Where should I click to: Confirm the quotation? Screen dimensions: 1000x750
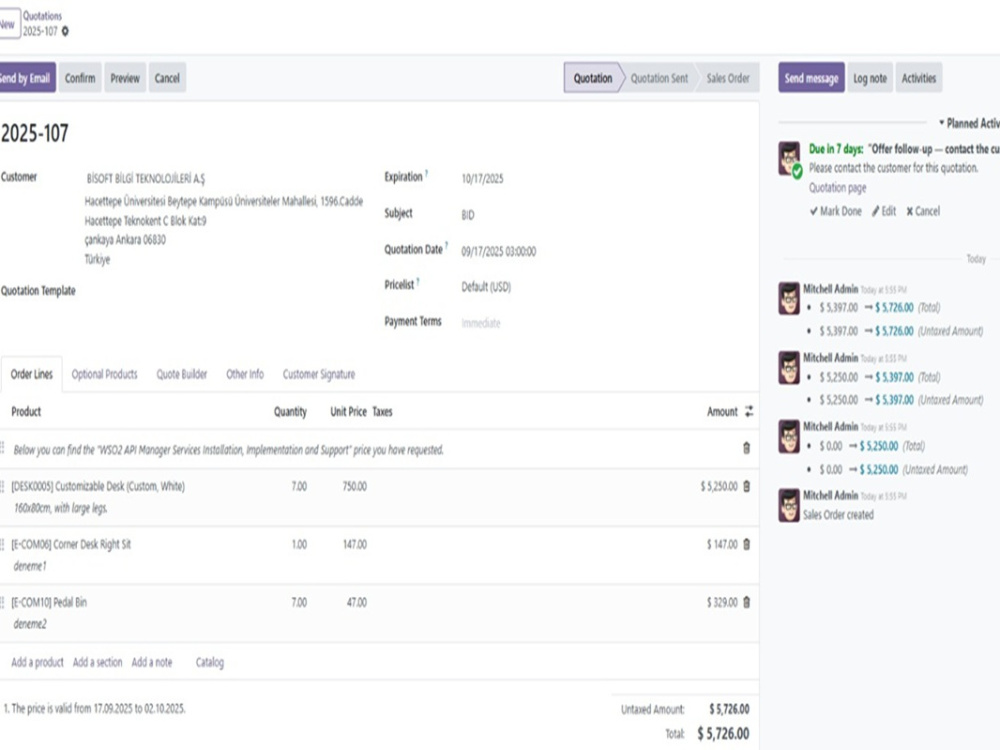[79, 77]
